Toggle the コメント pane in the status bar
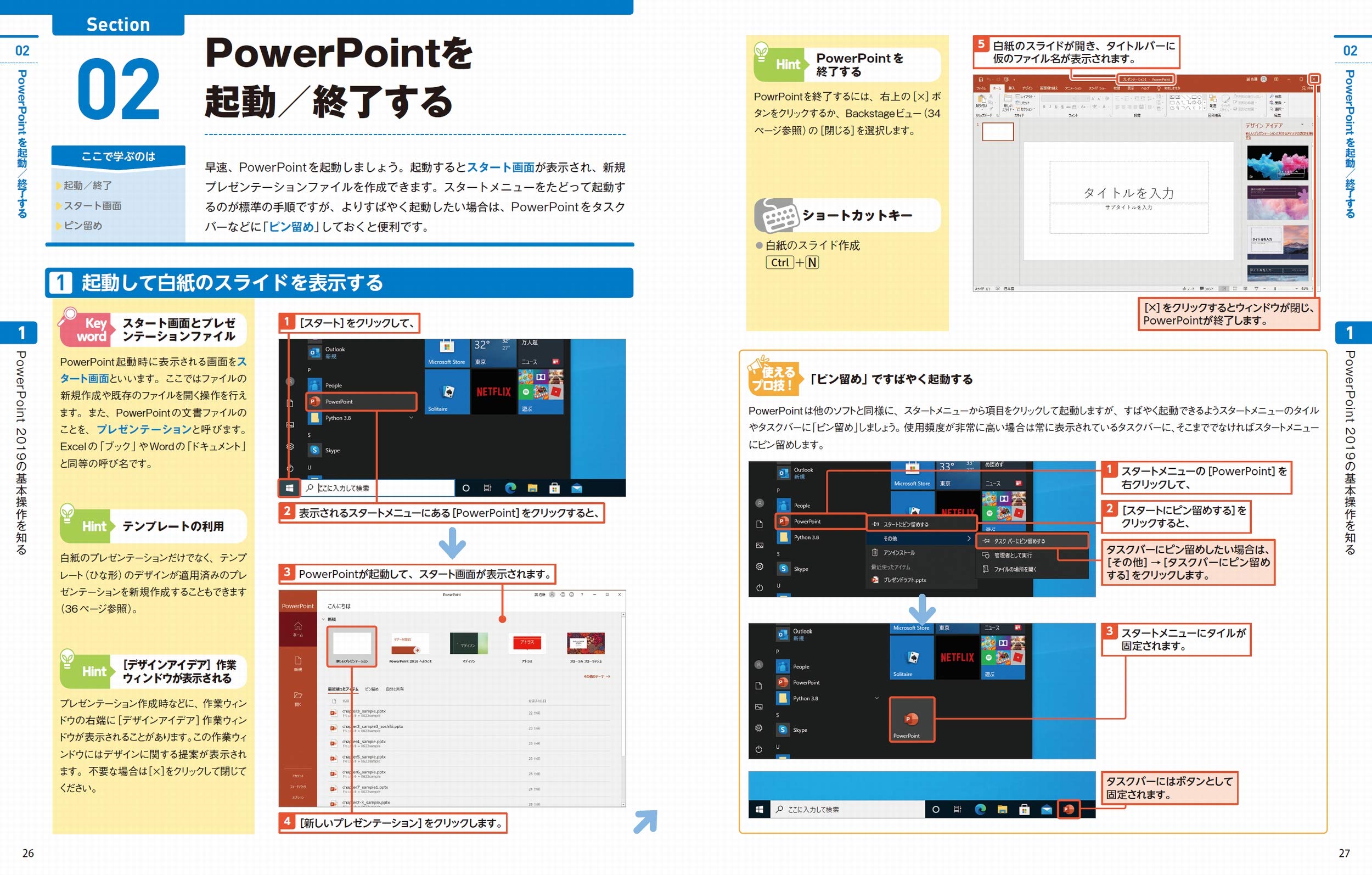The height and width of the screenshot is (875, 1372). coord(1207,289)
